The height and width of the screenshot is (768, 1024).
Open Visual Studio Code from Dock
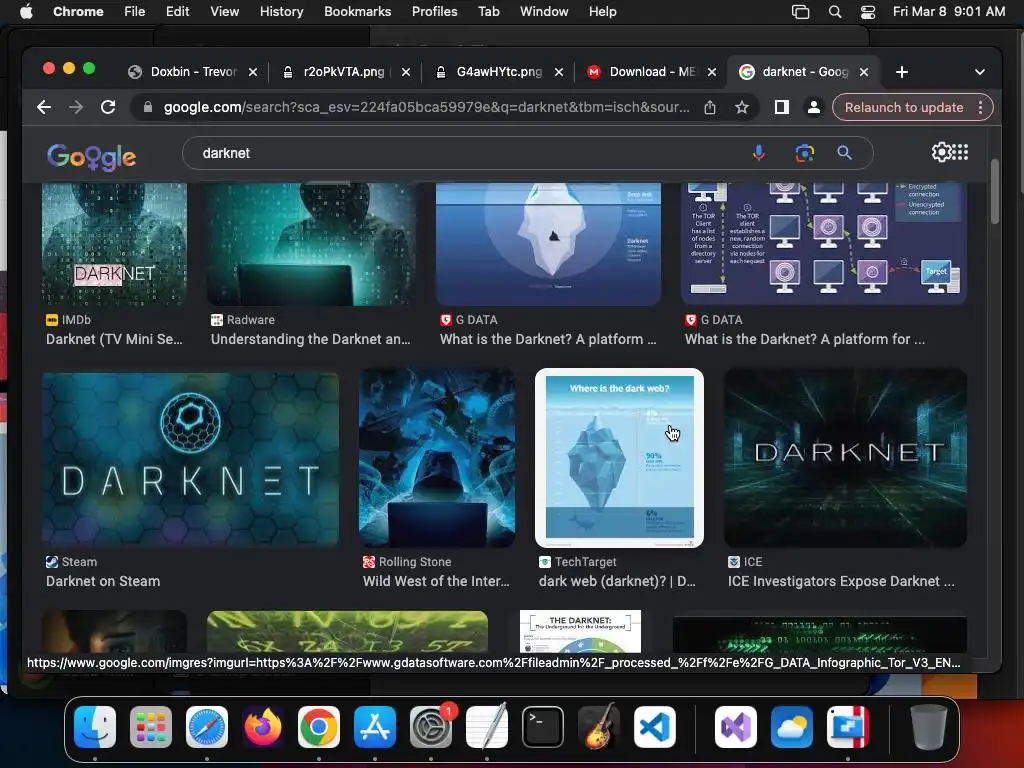pyautogui.click(x=655, y=727)
